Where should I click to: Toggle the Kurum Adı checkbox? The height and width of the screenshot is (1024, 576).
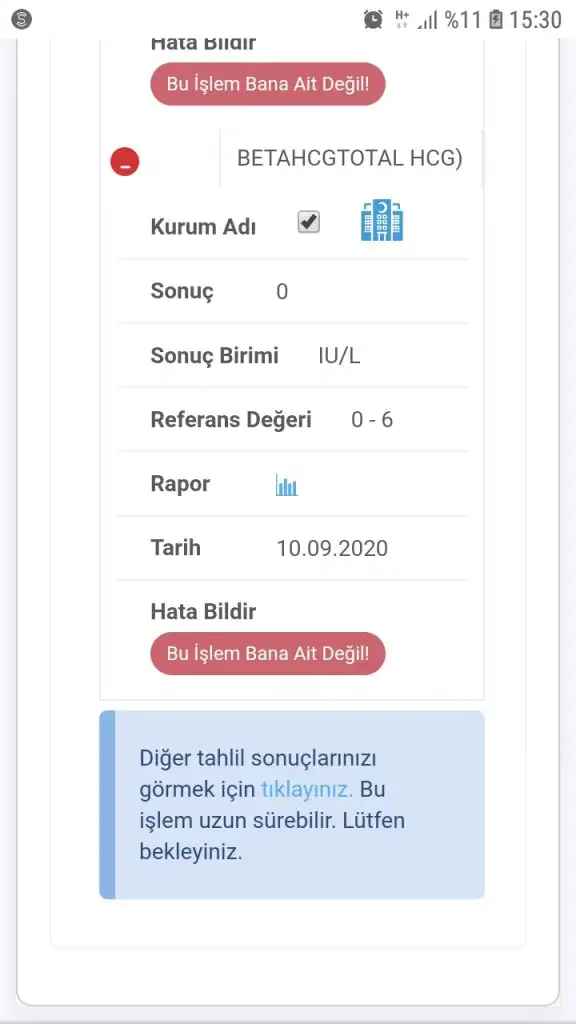[308, 222]
